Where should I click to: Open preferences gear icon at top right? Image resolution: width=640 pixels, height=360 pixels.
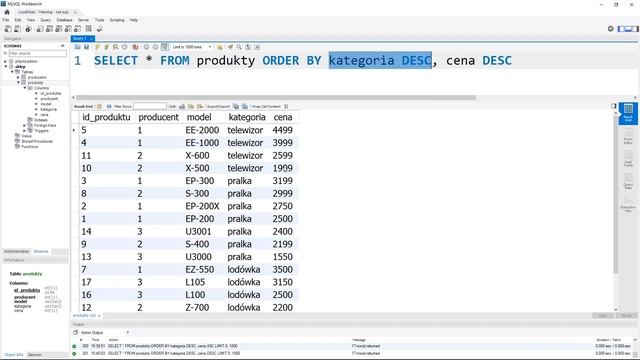pos(611,29)
